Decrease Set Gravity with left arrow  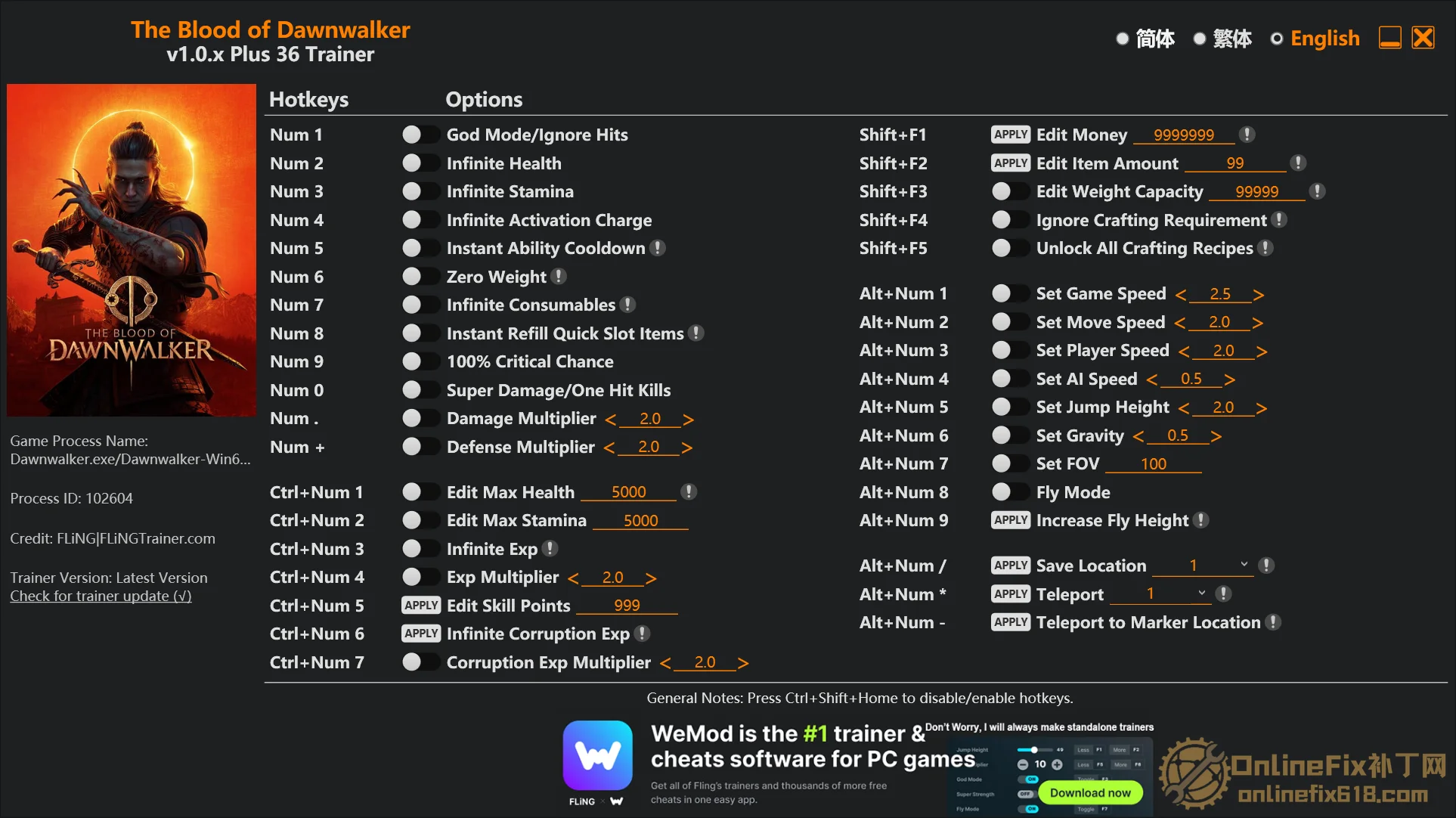point(1138,436)
